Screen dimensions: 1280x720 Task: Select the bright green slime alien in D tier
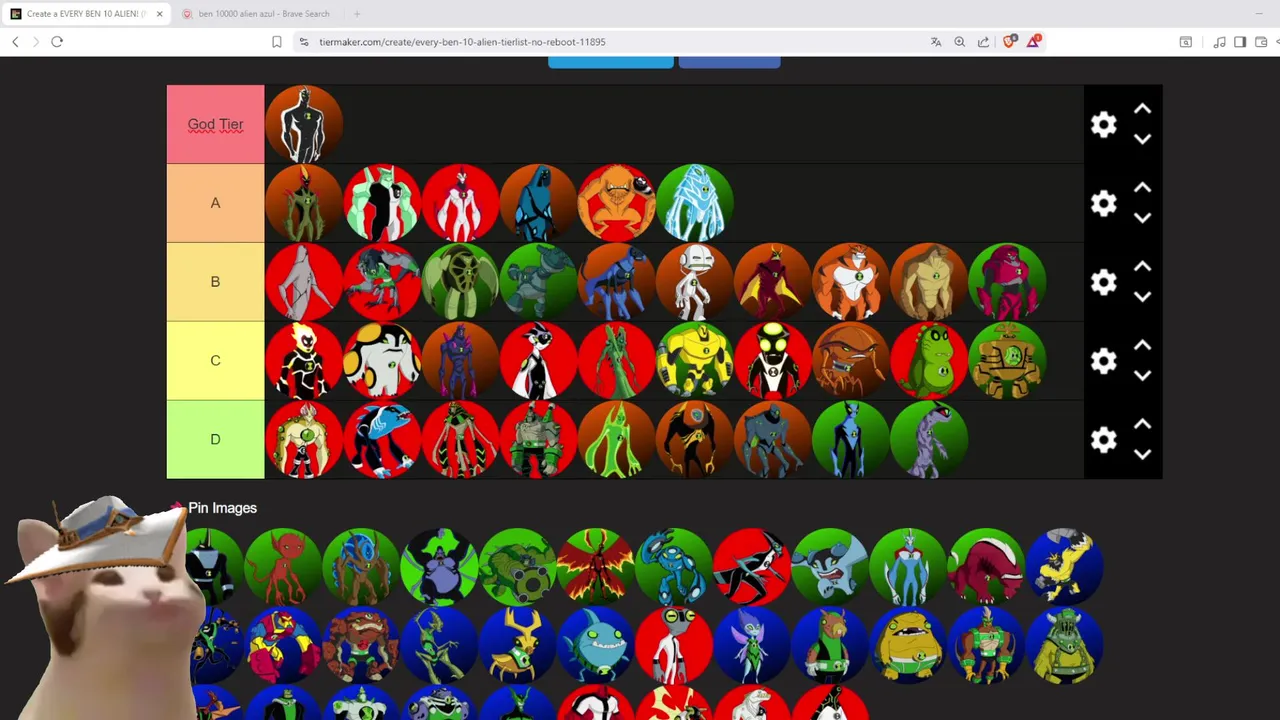click(x=616, y=440)
